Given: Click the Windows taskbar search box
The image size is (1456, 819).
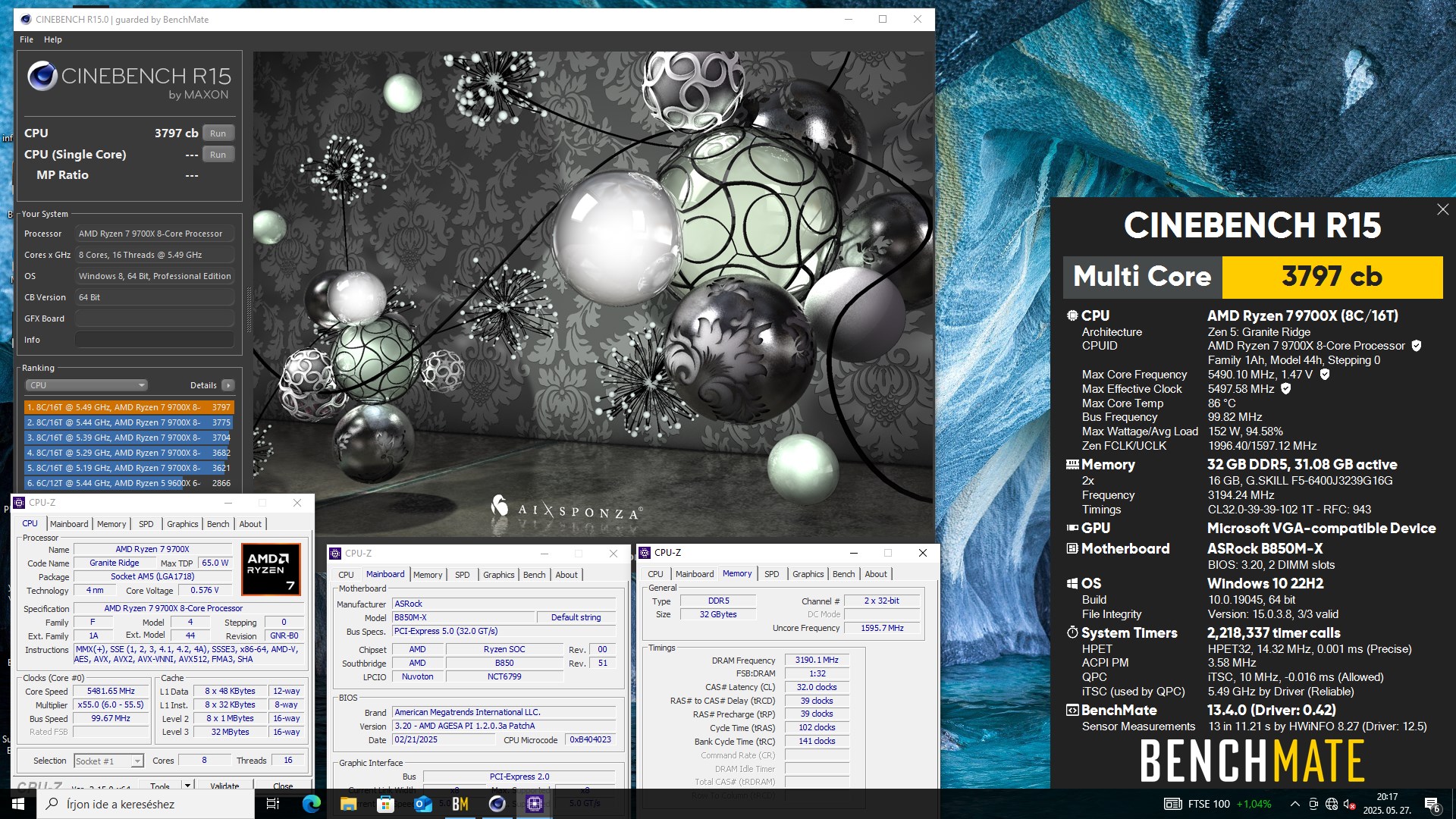Looking at the screenshot, I should 146,804.
